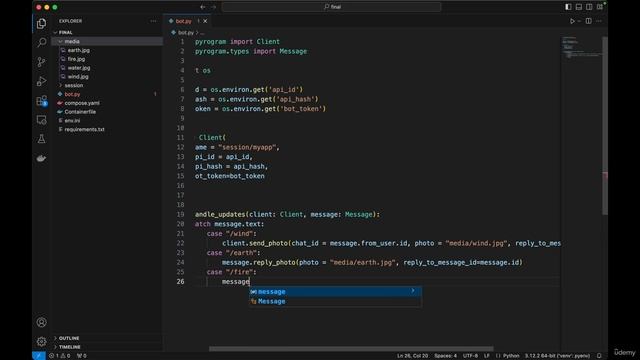
Task: Expand the TIMELINE section
Action: pos(69,347)
